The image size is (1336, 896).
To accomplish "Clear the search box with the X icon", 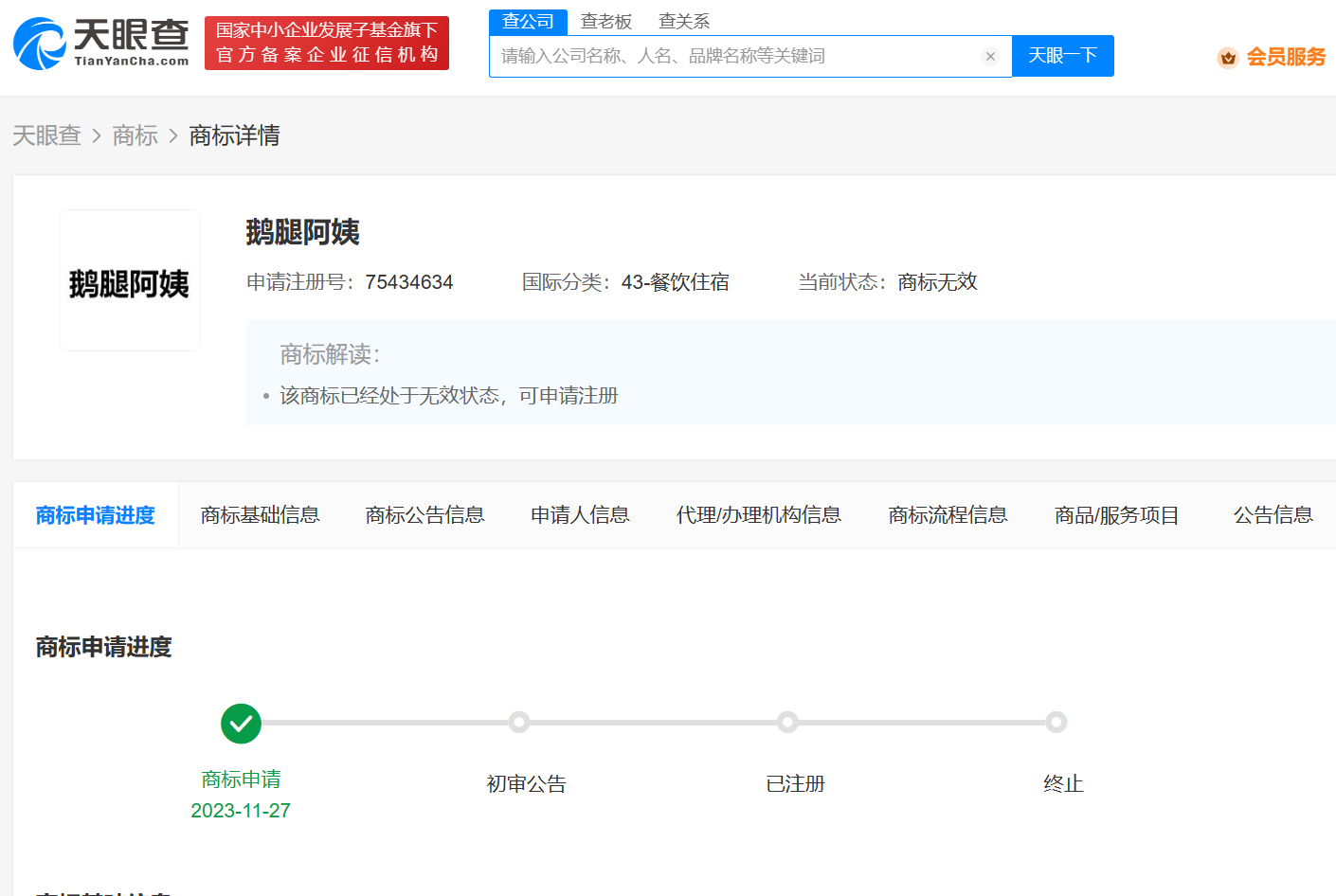I will point(990,56).
